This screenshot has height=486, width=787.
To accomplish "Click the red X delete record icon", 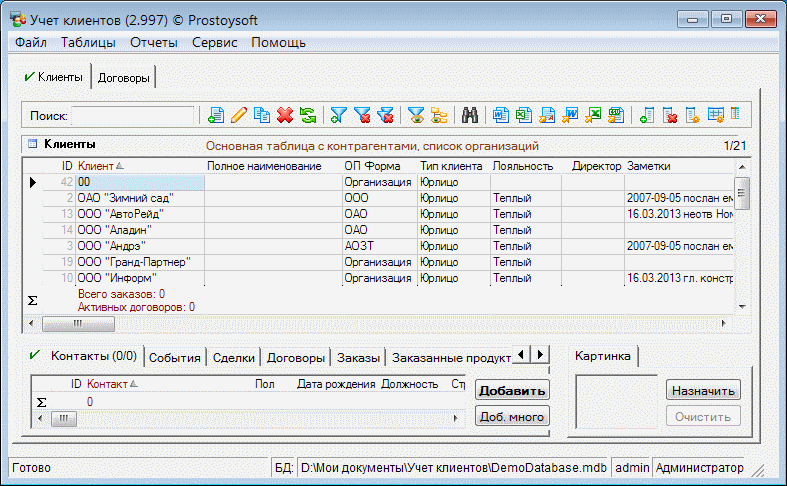I will 285,116.
